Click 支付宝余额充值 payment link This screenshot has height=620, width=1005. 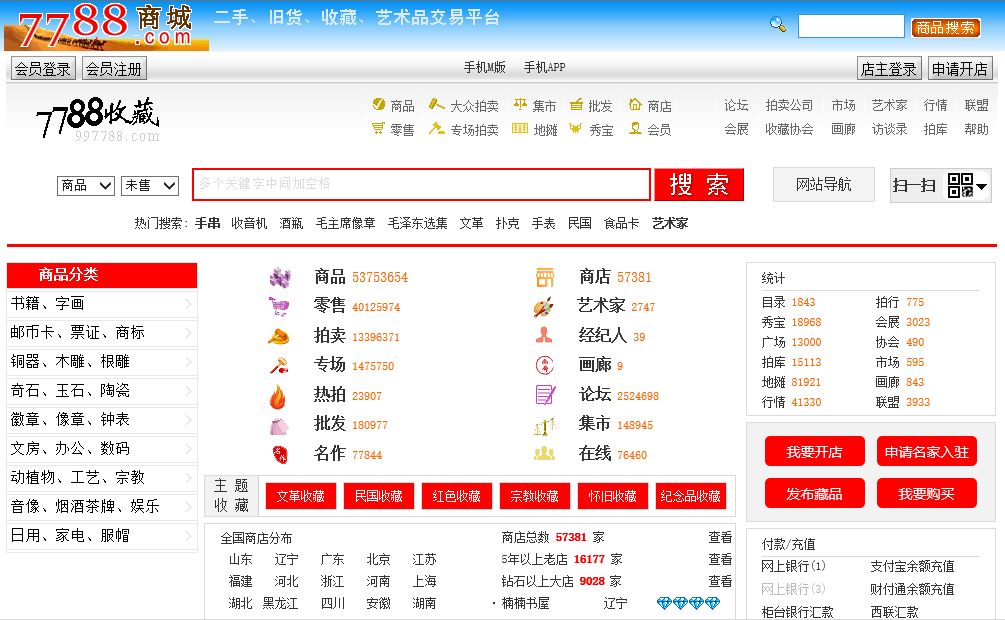912,566
